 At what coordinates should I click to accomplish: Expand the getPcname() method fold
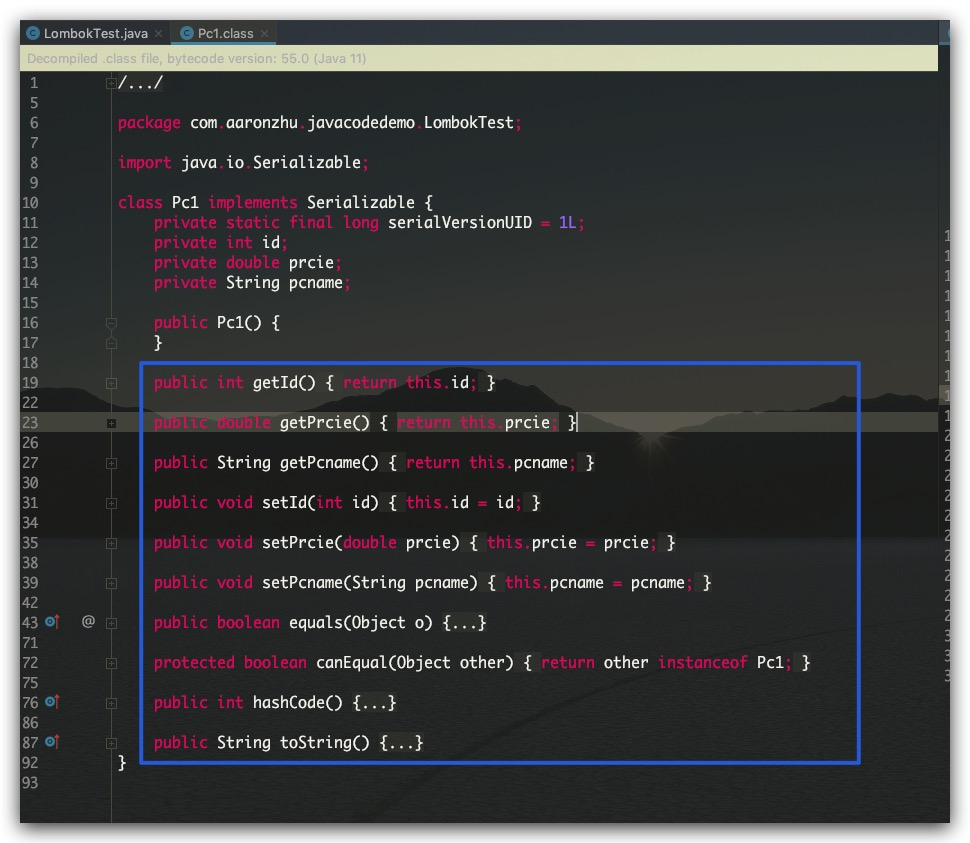coord(111,463)
